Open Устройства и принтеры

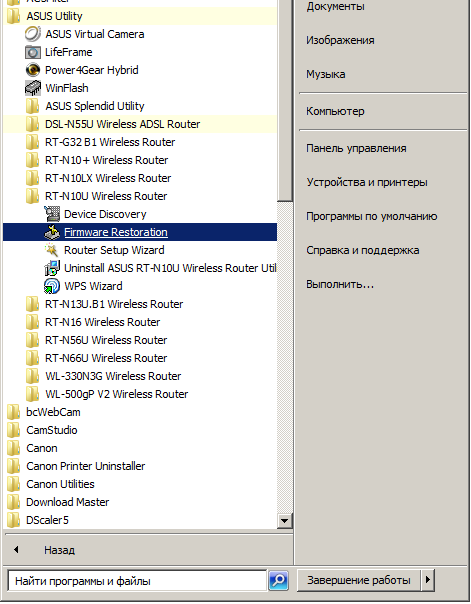pos(367,182)
